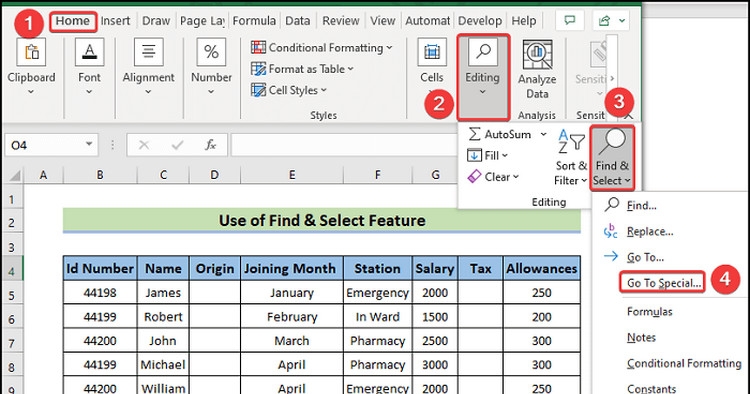
Task: Expand the Share button dropdown arrow
Action: click(622, 21)
